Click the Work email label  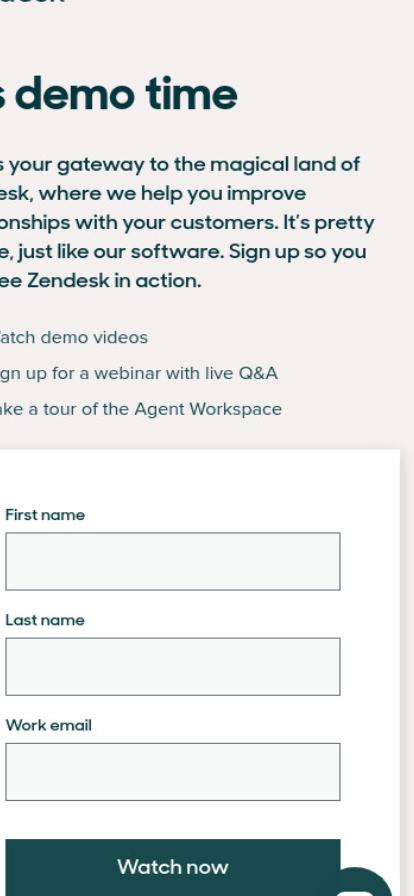click(x=49, y=725)
